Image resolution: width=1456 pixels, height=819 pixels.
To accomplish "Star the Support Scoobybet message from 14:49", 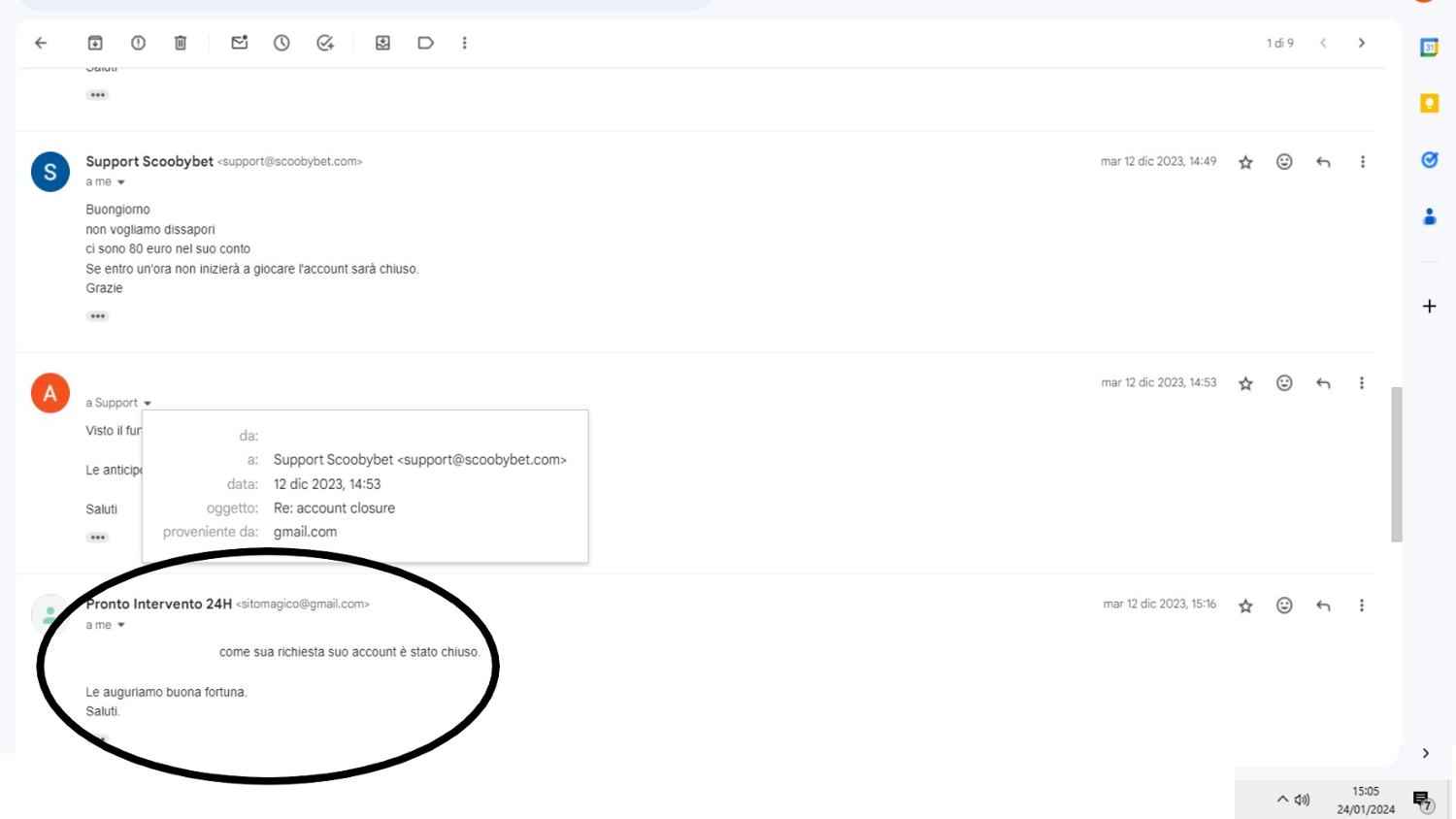I will point(1245,162).
